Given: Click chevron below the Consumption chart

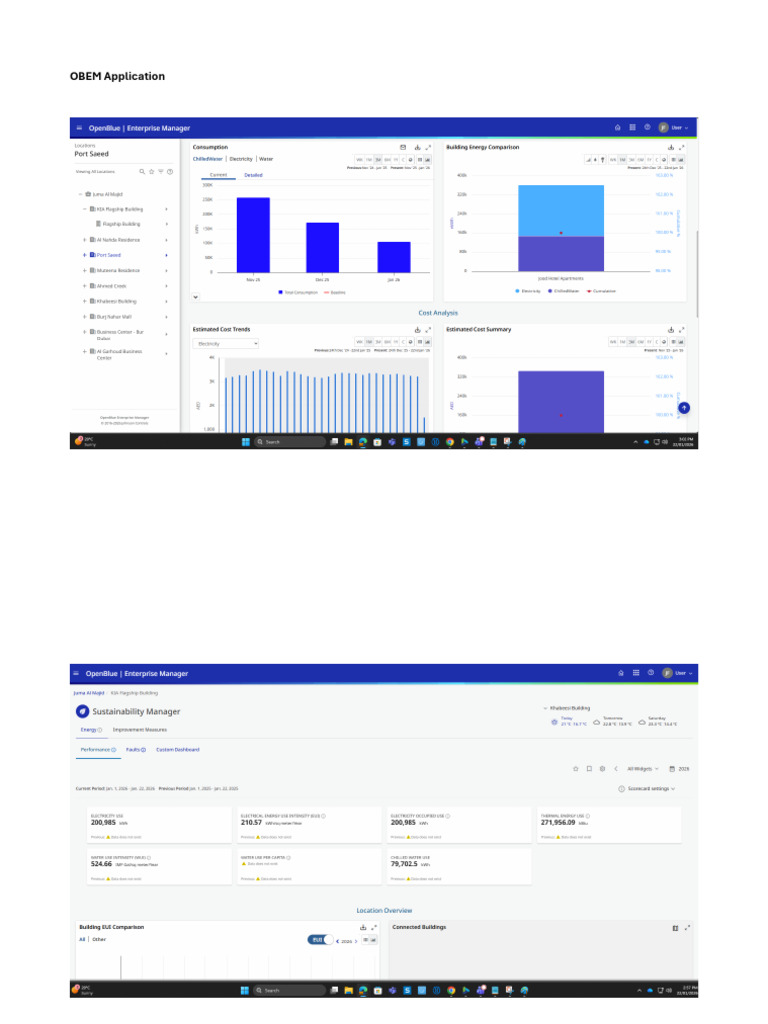Looking at the screenshot, I should (x=195, y=297).
